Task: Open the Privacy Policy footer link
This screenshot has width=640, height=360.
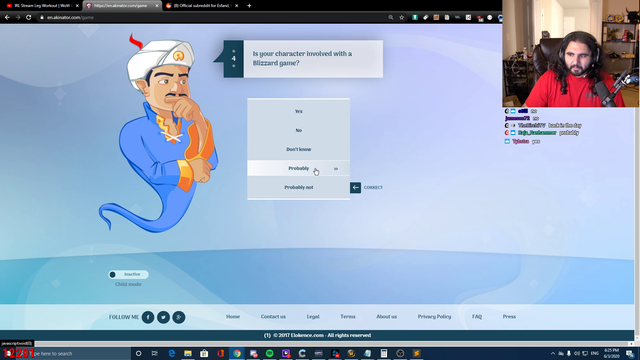Action: 434,316
